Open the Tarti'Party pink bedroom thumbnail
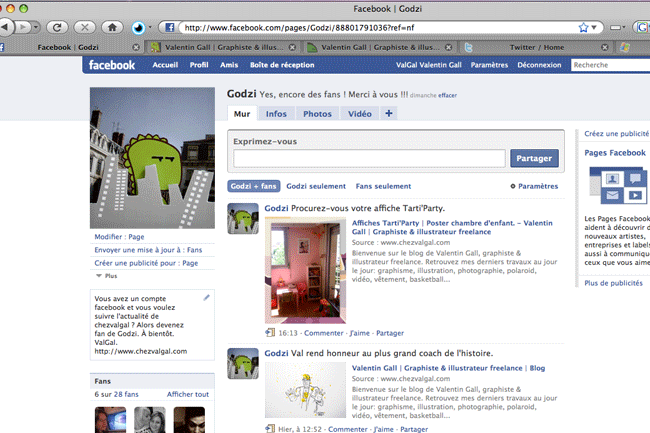Viewport: 650px width, 433px height. point(305,270)
